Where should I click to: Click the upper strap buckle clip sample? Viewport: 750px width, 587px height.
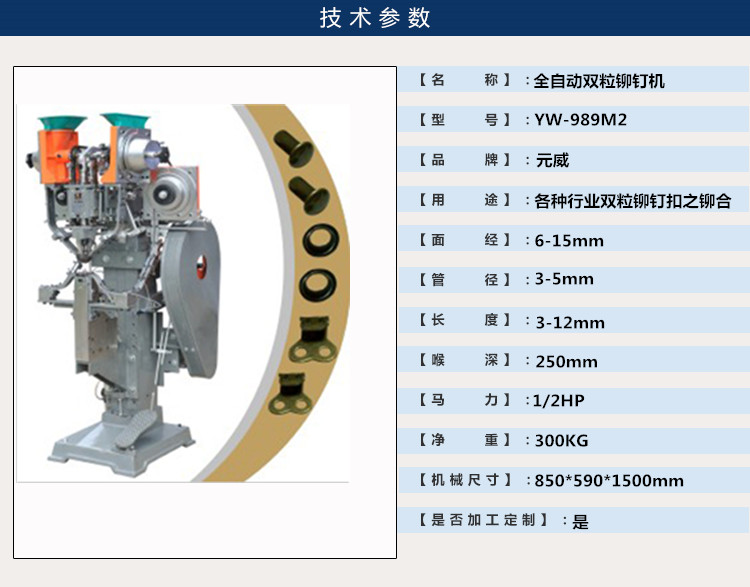(x=313, y=339)
